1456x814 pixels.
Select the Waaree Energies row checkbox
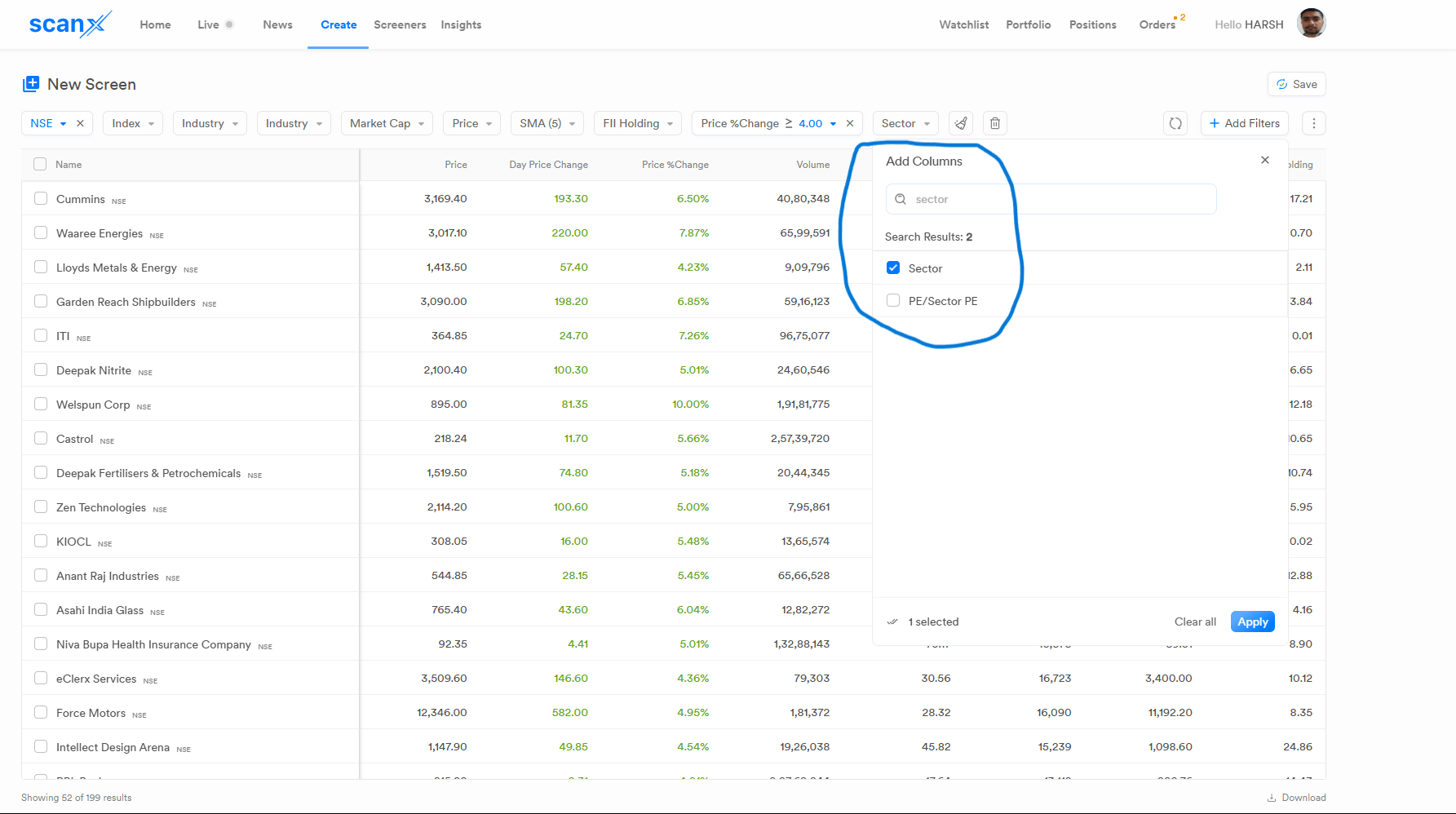click(41, 232)
